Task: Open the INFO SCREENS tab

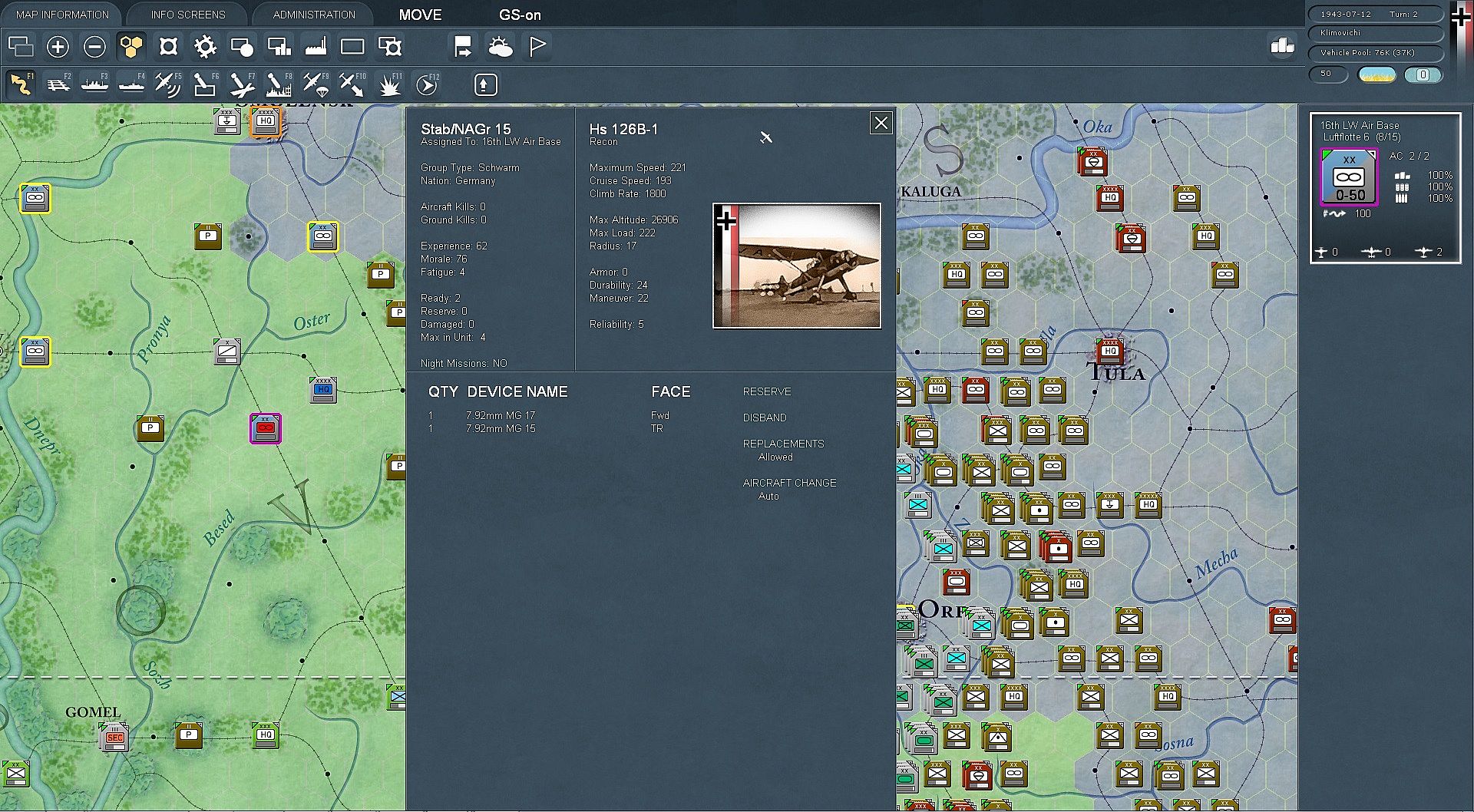Action: pyautogui.click(x=188, y=15)
